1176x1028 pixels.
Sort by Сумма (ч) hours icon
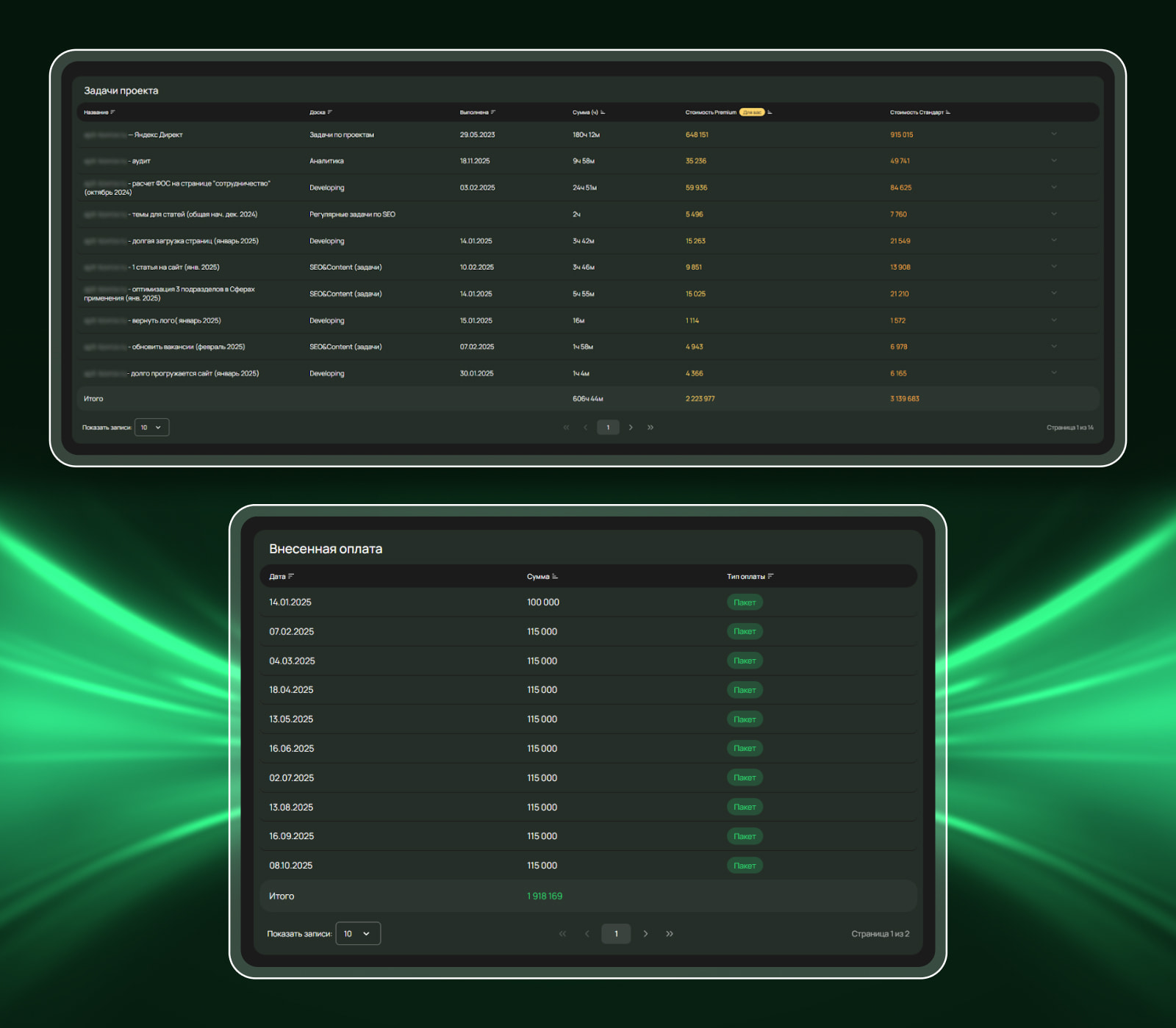[x=603, y=112]
